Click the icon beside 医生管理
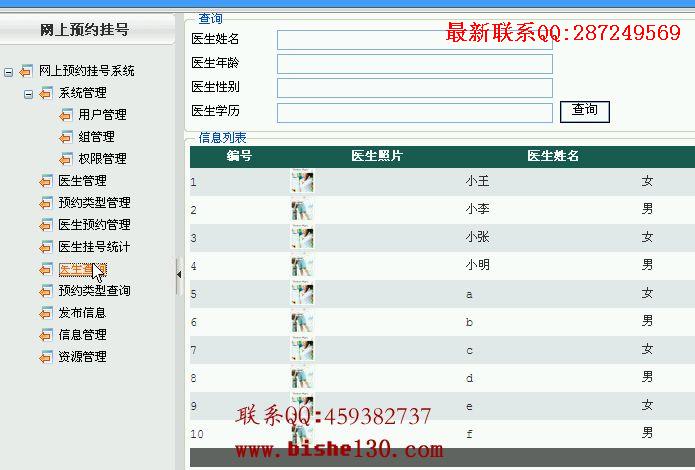Image resolution: width=695 pixels, height=470 pixels. 46,181
